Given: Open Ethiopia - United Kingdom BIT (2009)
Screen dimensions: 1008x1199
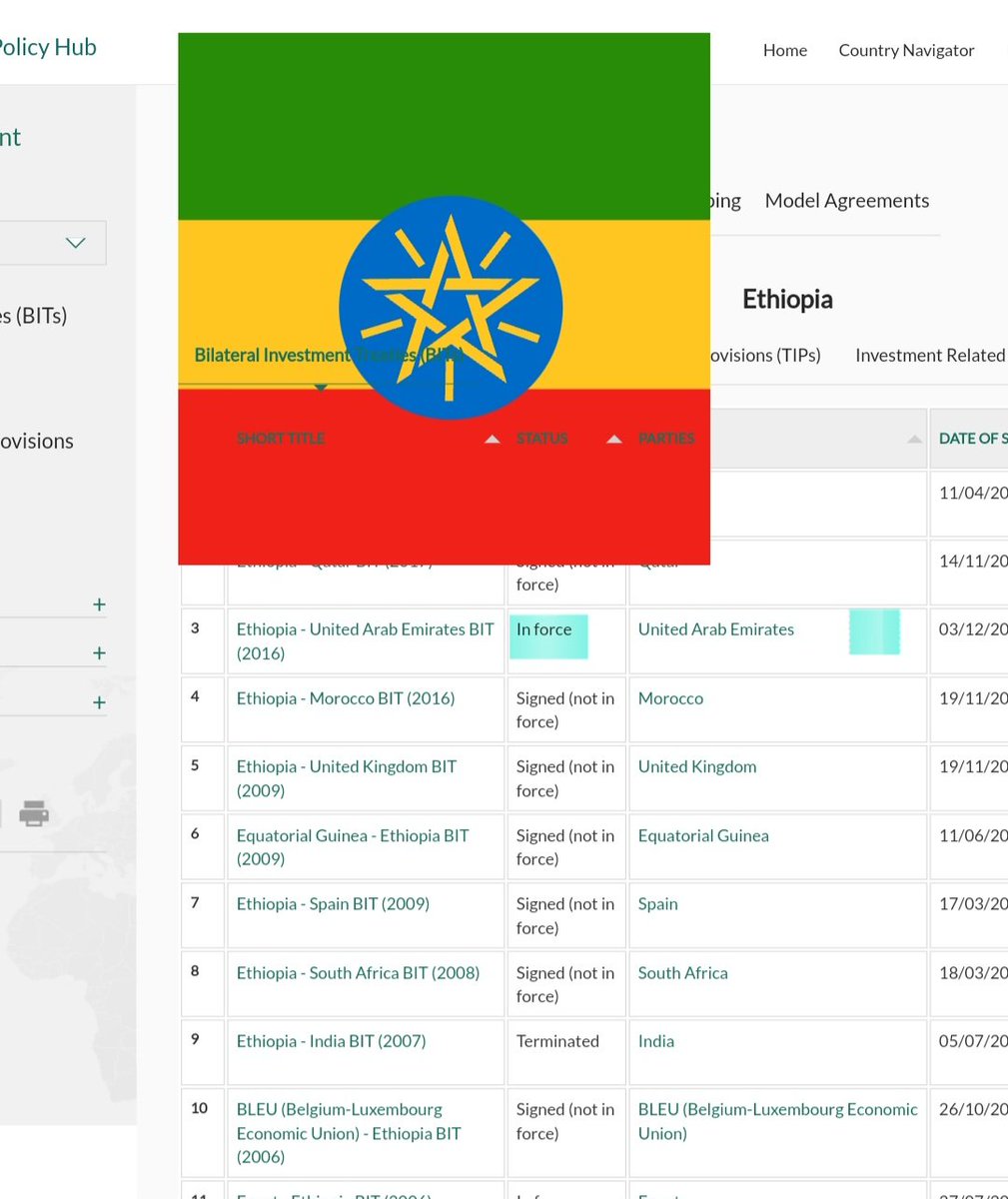Looking at the screenshot, I should point(347,778).
